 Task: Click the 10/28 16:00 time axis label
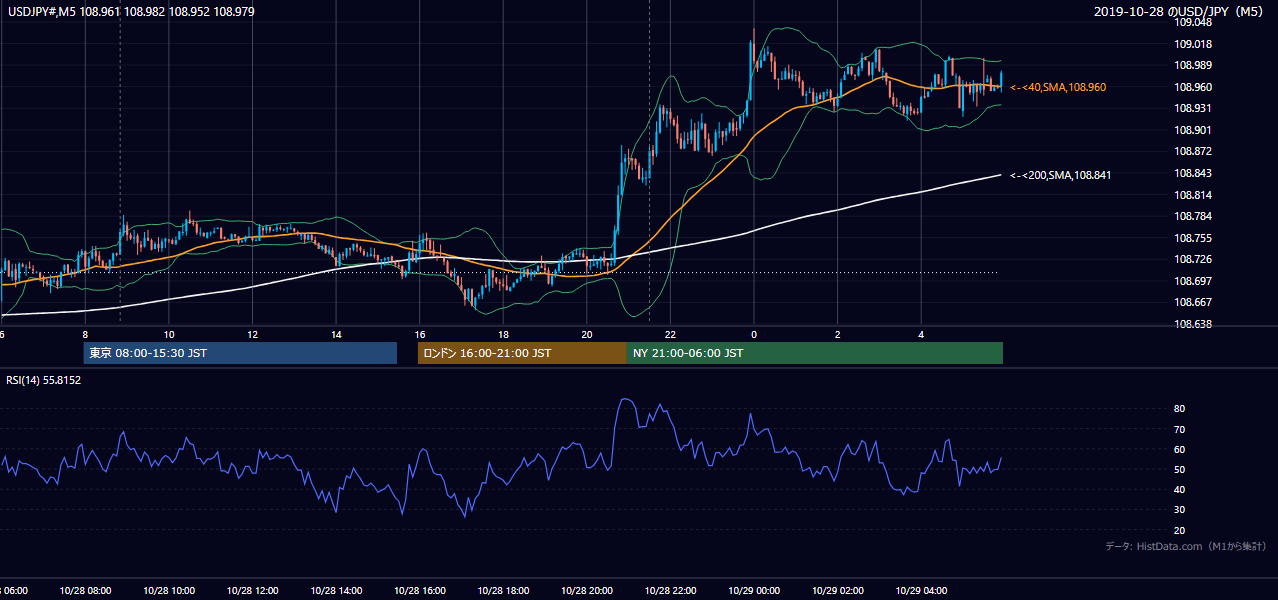(419, 591)
